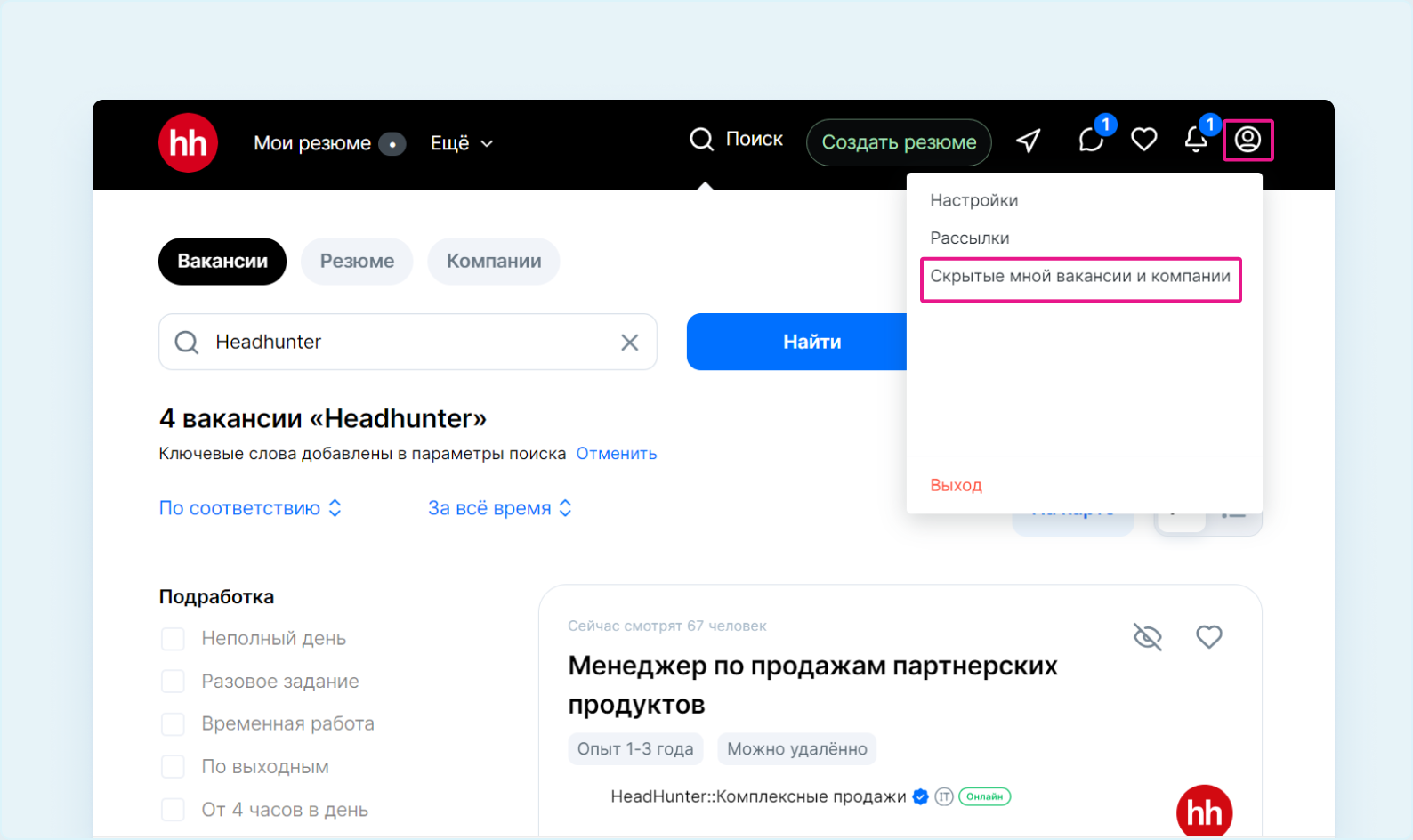
Task: Select Настройки from profile menu
Action: [974, 200]
